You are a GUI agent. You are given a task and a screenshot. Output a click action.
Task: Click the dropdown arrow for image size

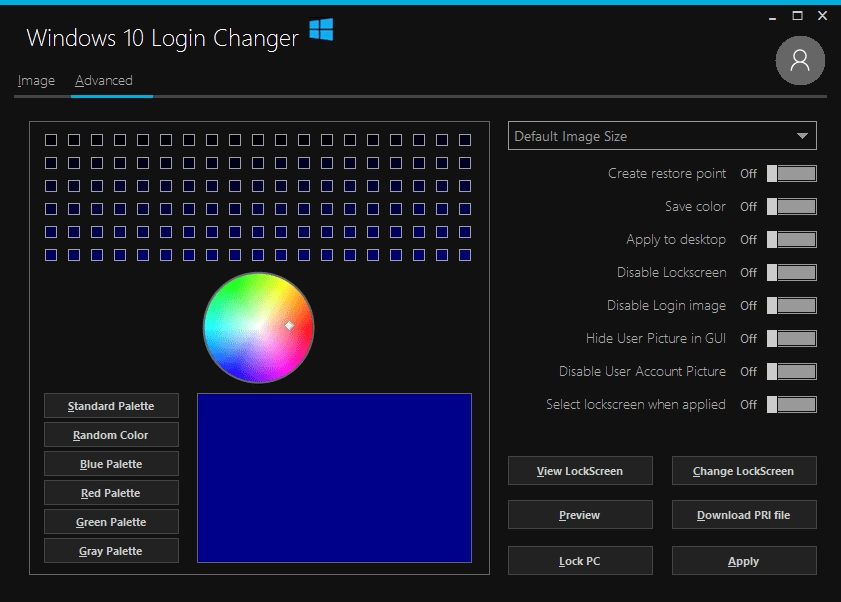(x=802, y=136)
